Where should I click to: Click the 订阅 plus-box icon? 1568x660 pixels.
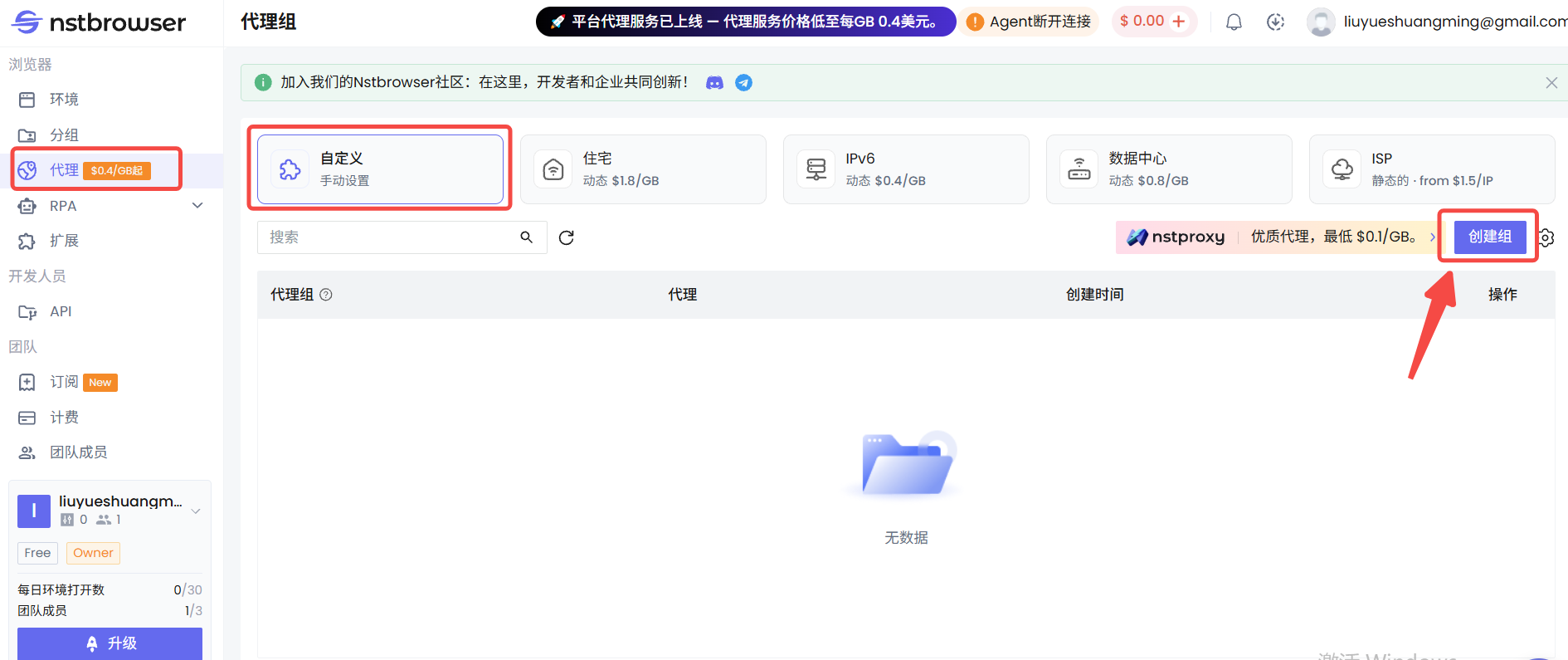click(x=27, y=382)
